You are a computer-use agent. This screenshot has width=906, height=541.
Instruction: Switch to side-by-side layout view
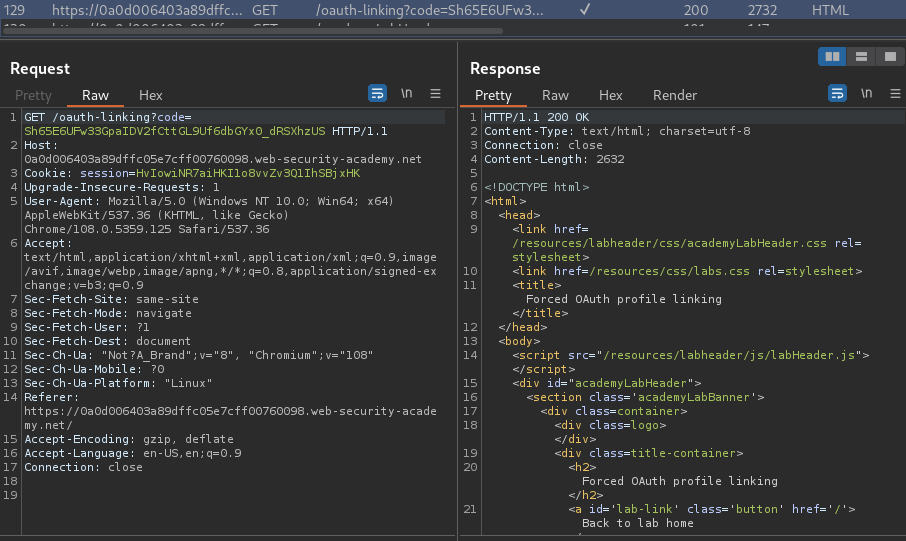[x=832, y=56]
